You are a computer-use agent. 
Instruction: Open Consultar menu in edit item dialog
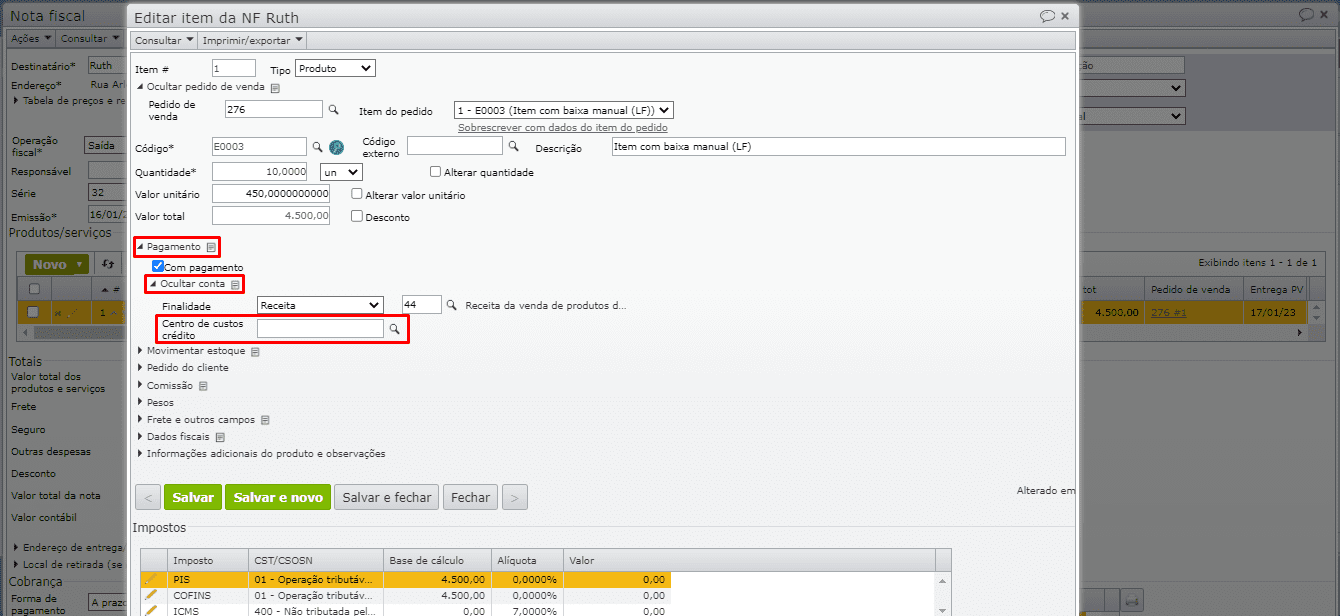(164, 41)
